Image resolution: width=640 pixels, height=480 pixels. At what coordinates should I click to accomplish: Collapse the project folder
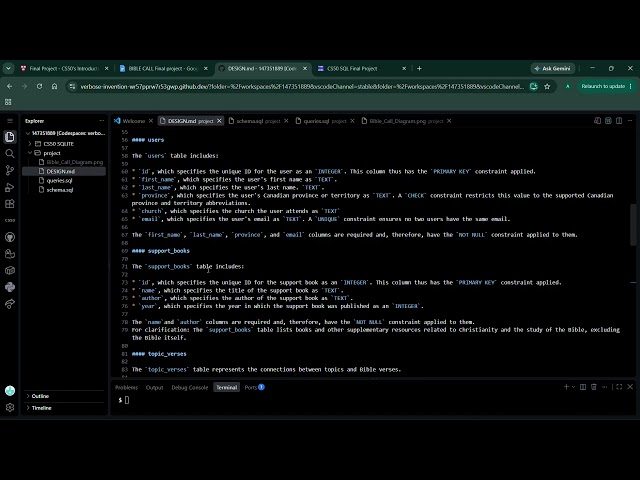pos(52,153)
